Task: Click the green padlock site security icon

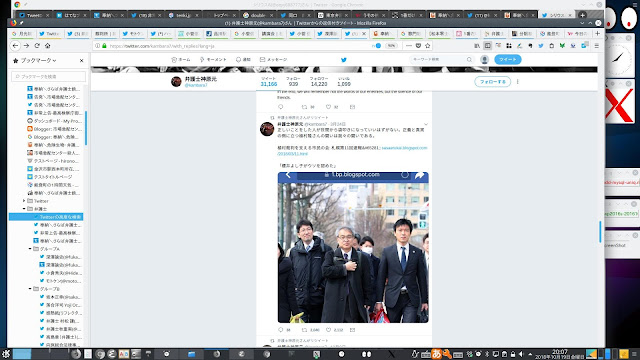Action: coord(104,46)
